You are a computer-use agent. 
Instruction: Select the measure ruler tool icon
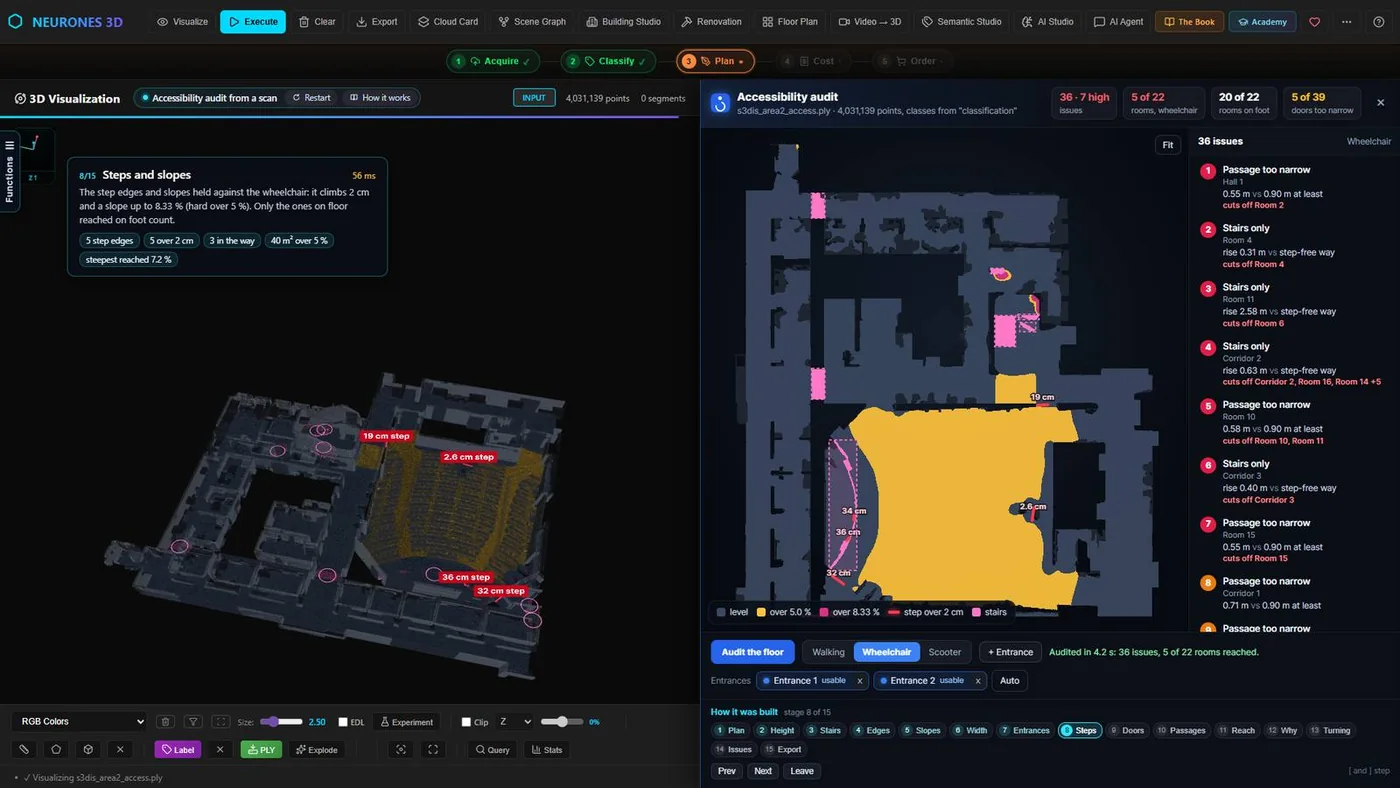[24, 749]
